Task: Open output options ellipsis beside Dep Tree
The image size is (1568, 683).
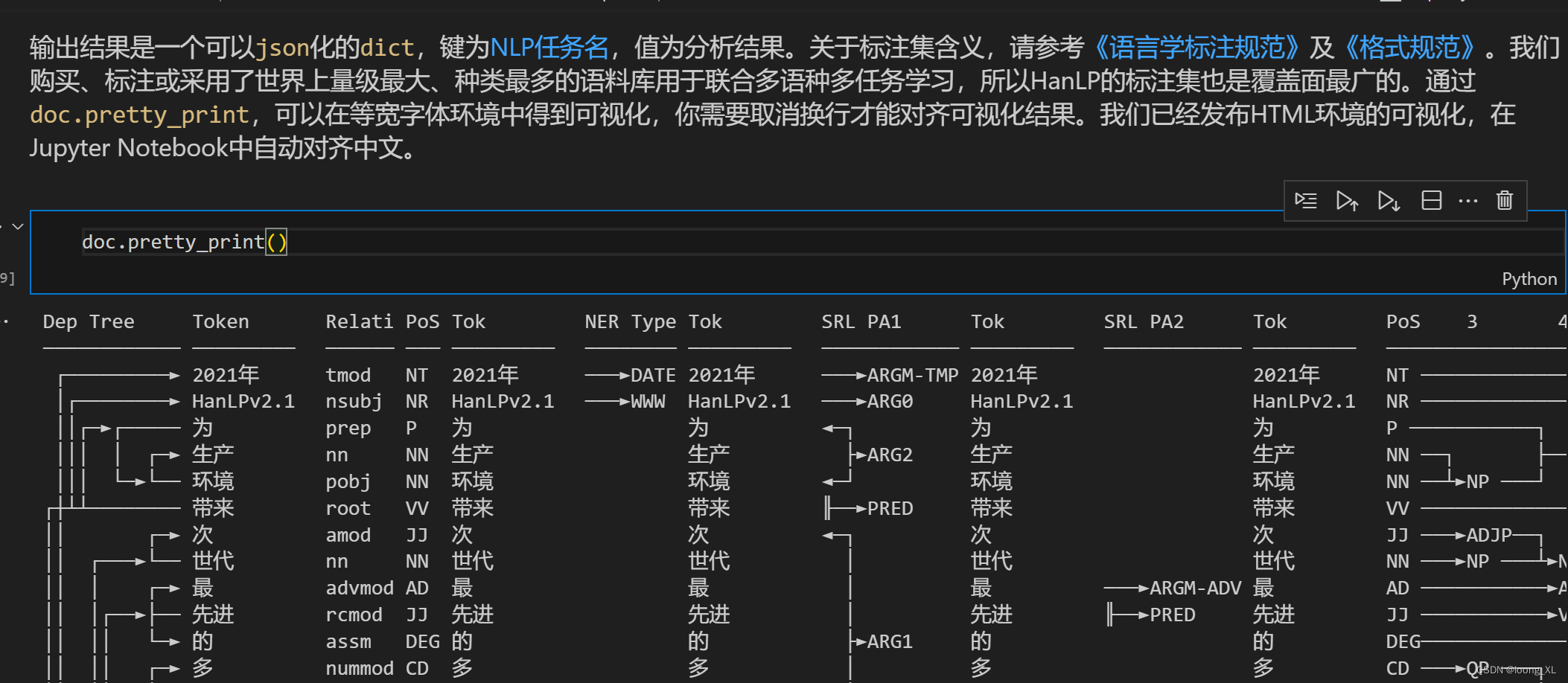Action: 5,321
